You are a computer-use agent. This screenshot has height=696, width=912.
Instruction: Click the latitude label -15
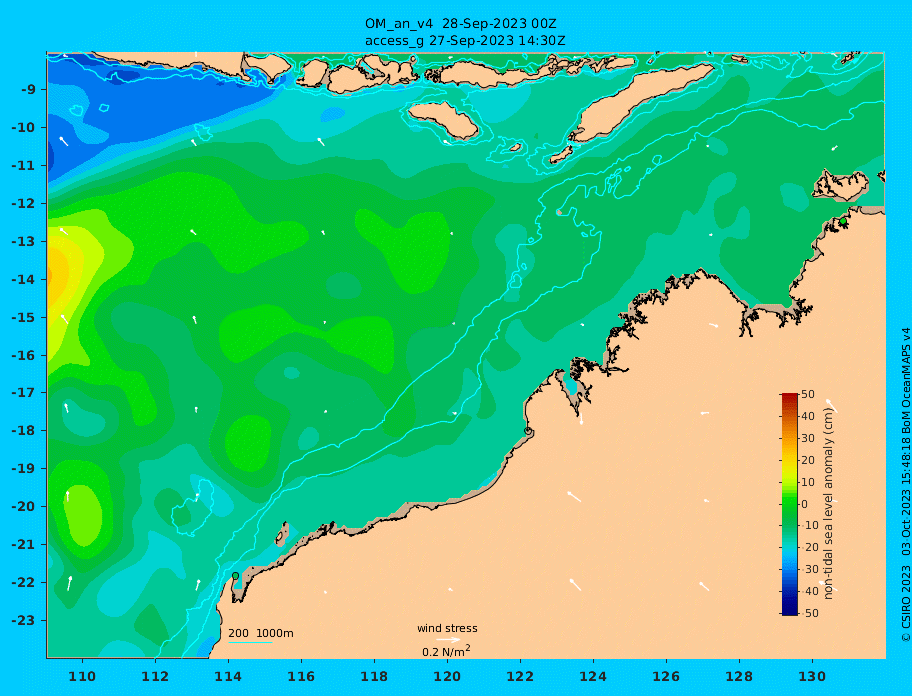24,317
